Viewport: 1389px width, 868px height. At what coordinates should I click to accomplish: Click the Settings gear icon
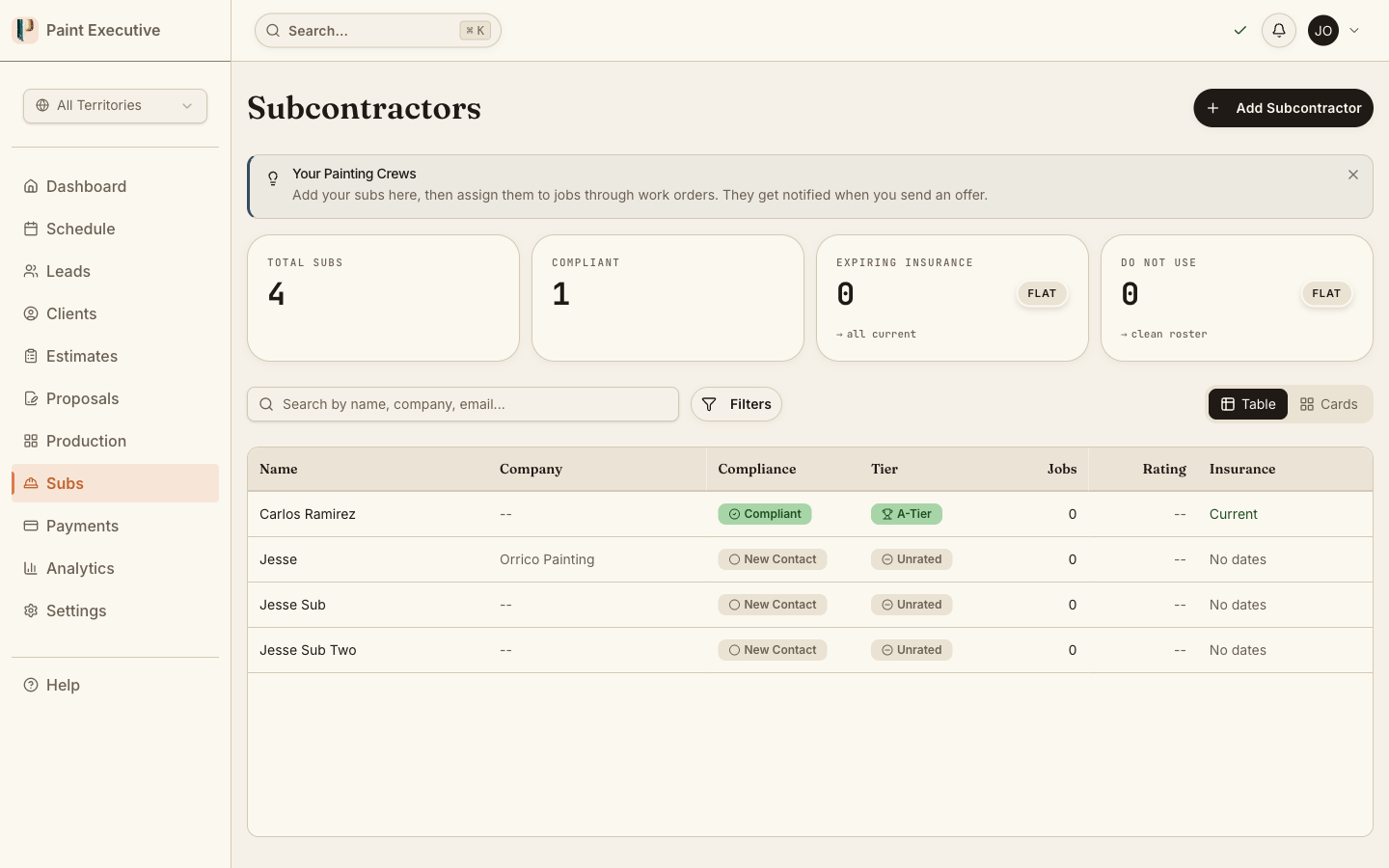point(31,610)
